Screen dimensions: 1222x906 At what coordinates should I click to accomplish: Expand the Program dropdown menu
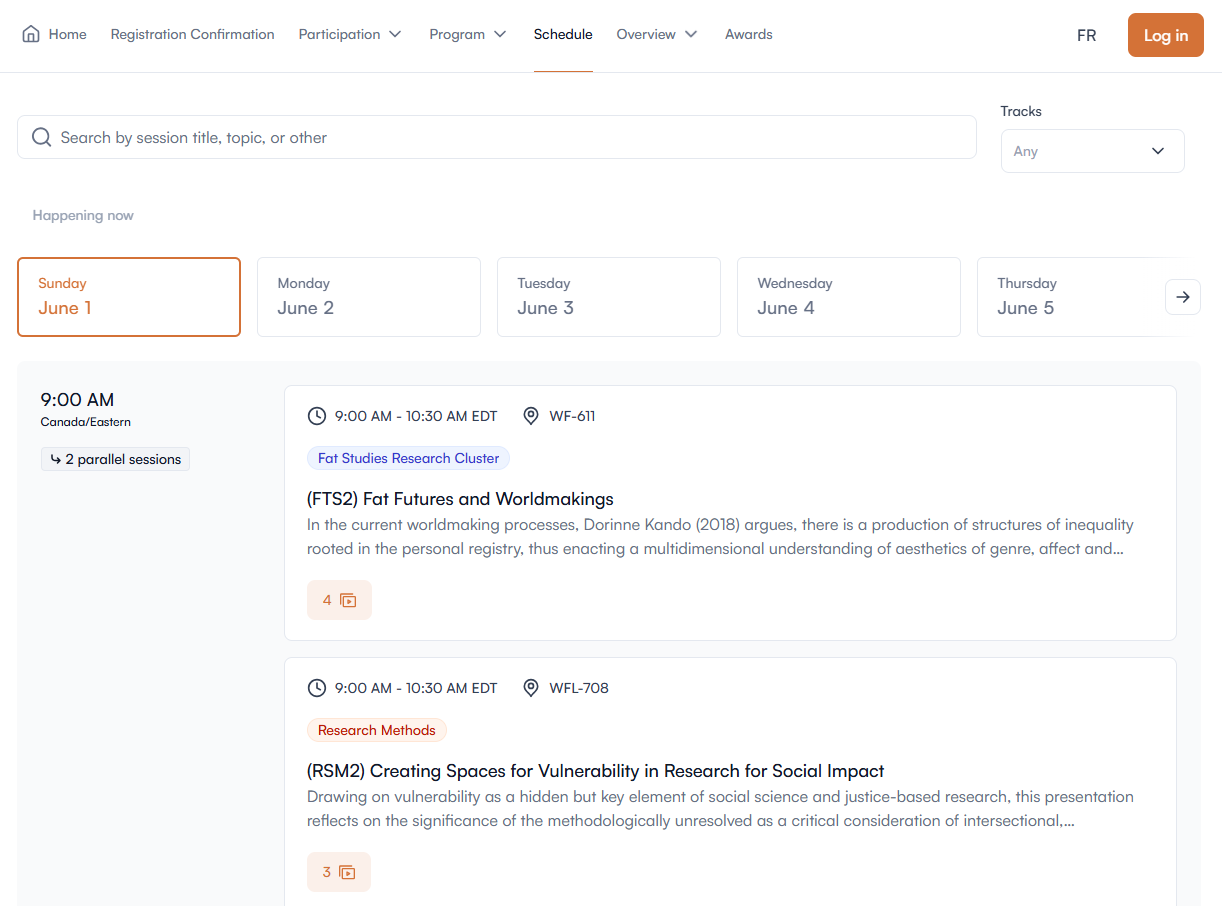pyautogui.click(x=468, y=34)
